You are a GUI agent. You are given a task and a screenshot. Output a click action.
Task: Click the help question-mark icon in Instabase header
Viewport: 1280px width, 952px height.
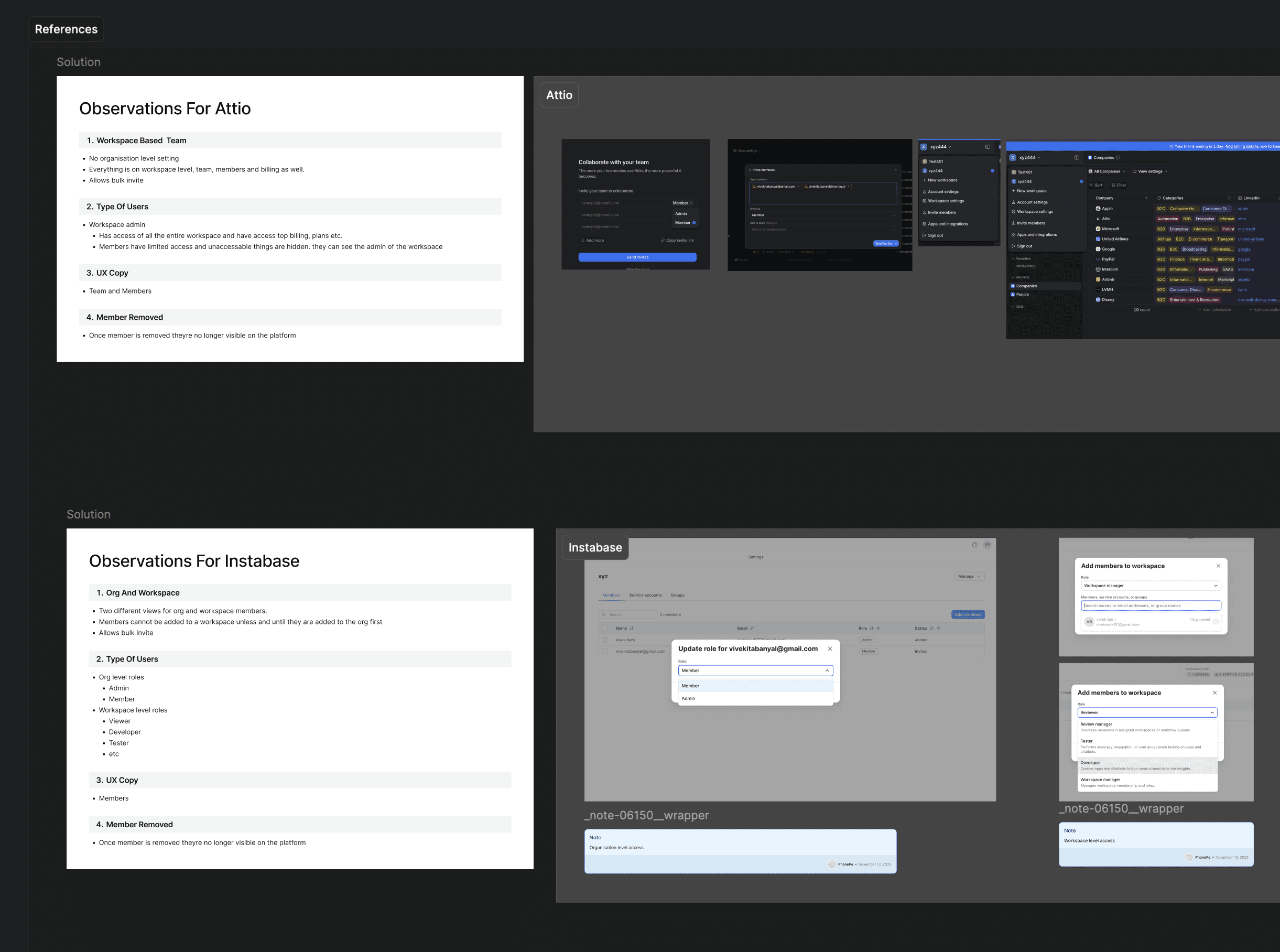coord(975,545)
